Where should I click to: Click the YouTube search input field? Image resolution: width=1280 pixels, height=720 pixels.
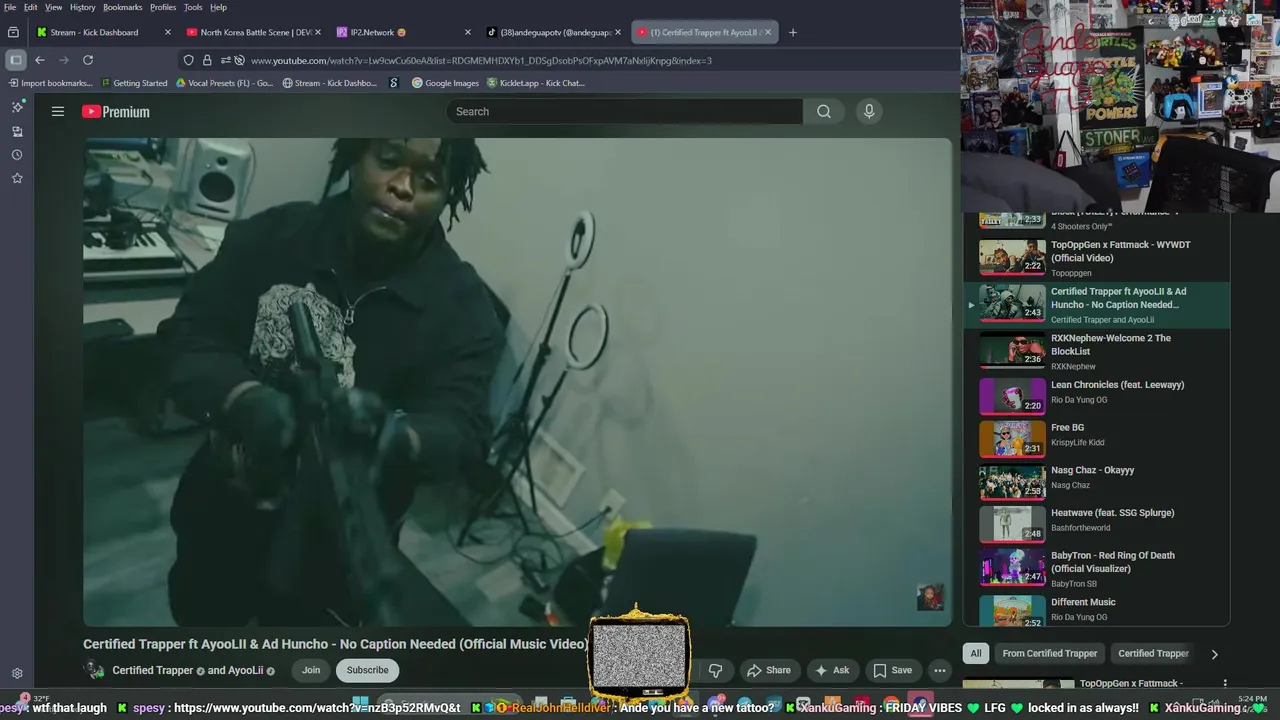pos(625,112)
